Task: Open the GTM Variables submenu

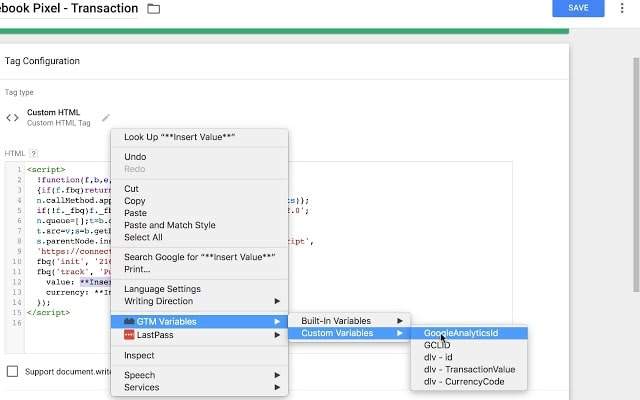Action: [200, 321]
